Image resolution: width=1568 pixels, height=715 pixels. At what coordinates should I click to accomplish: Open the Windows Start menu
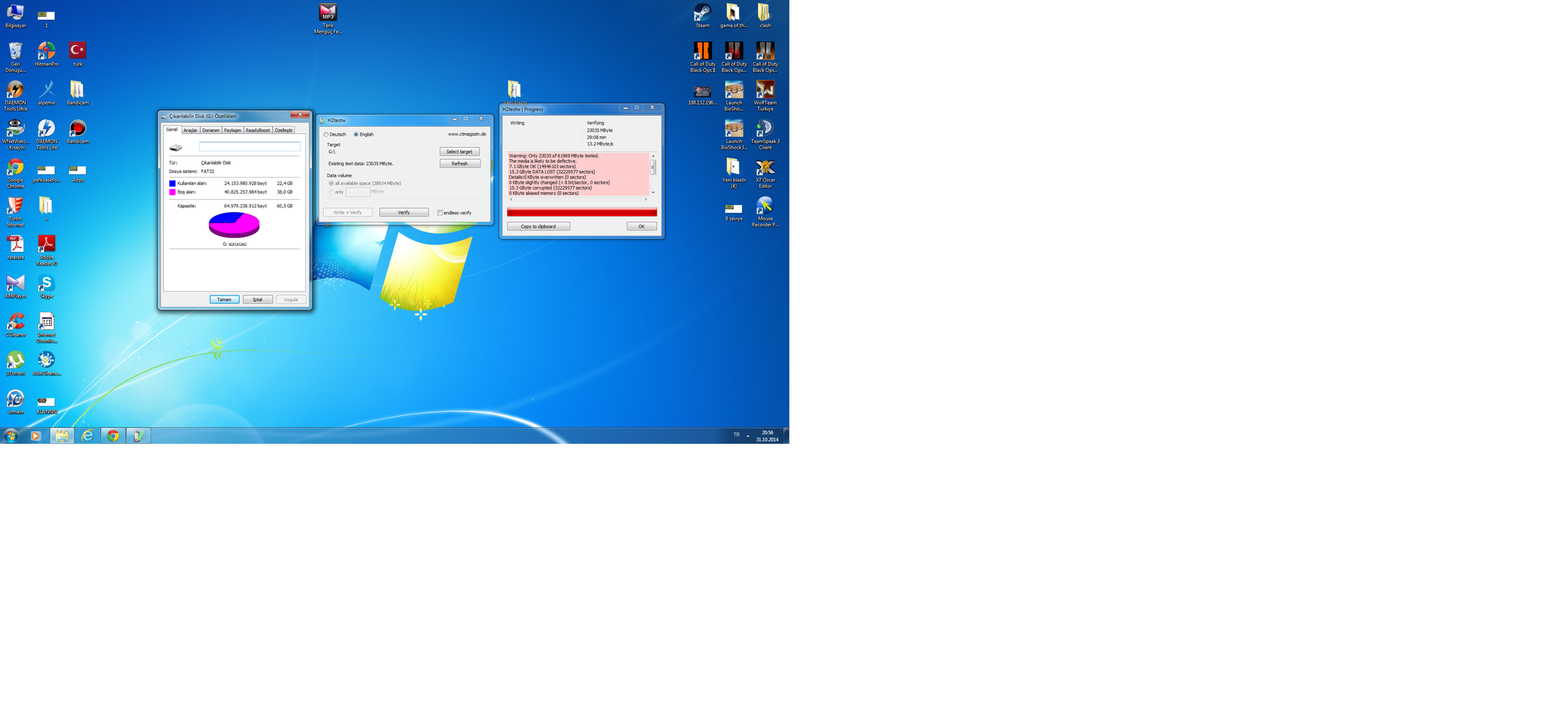11,436
